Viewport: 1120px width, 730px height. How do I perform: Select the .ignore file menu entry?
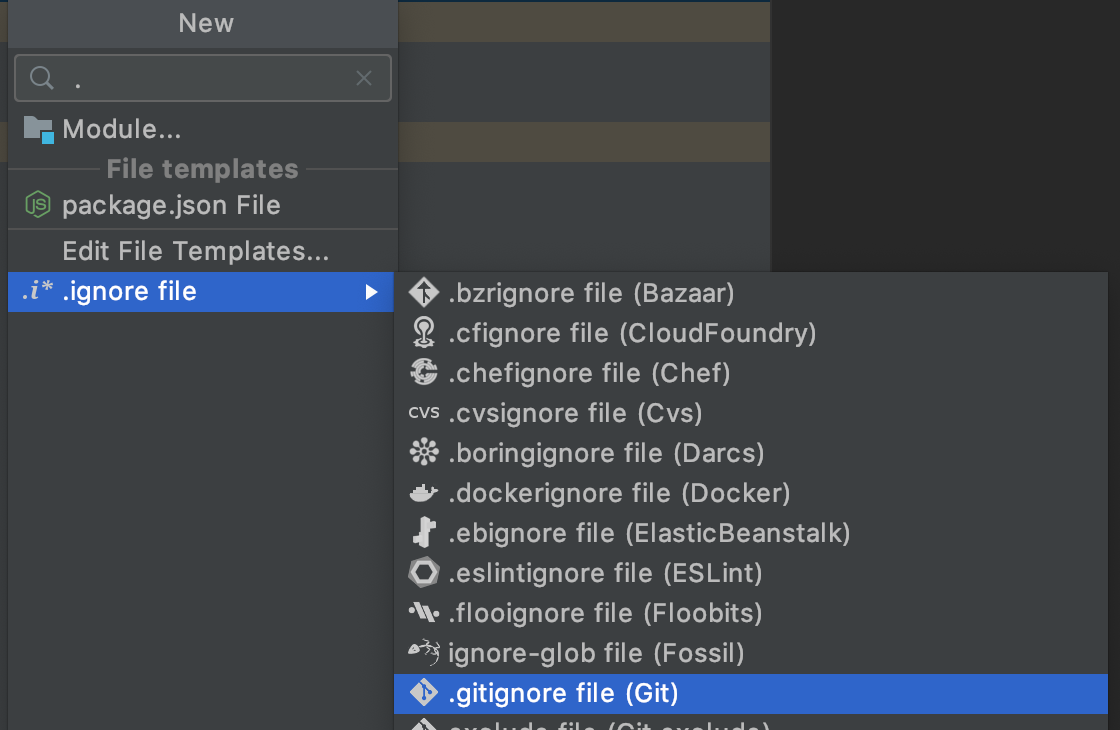201,291
